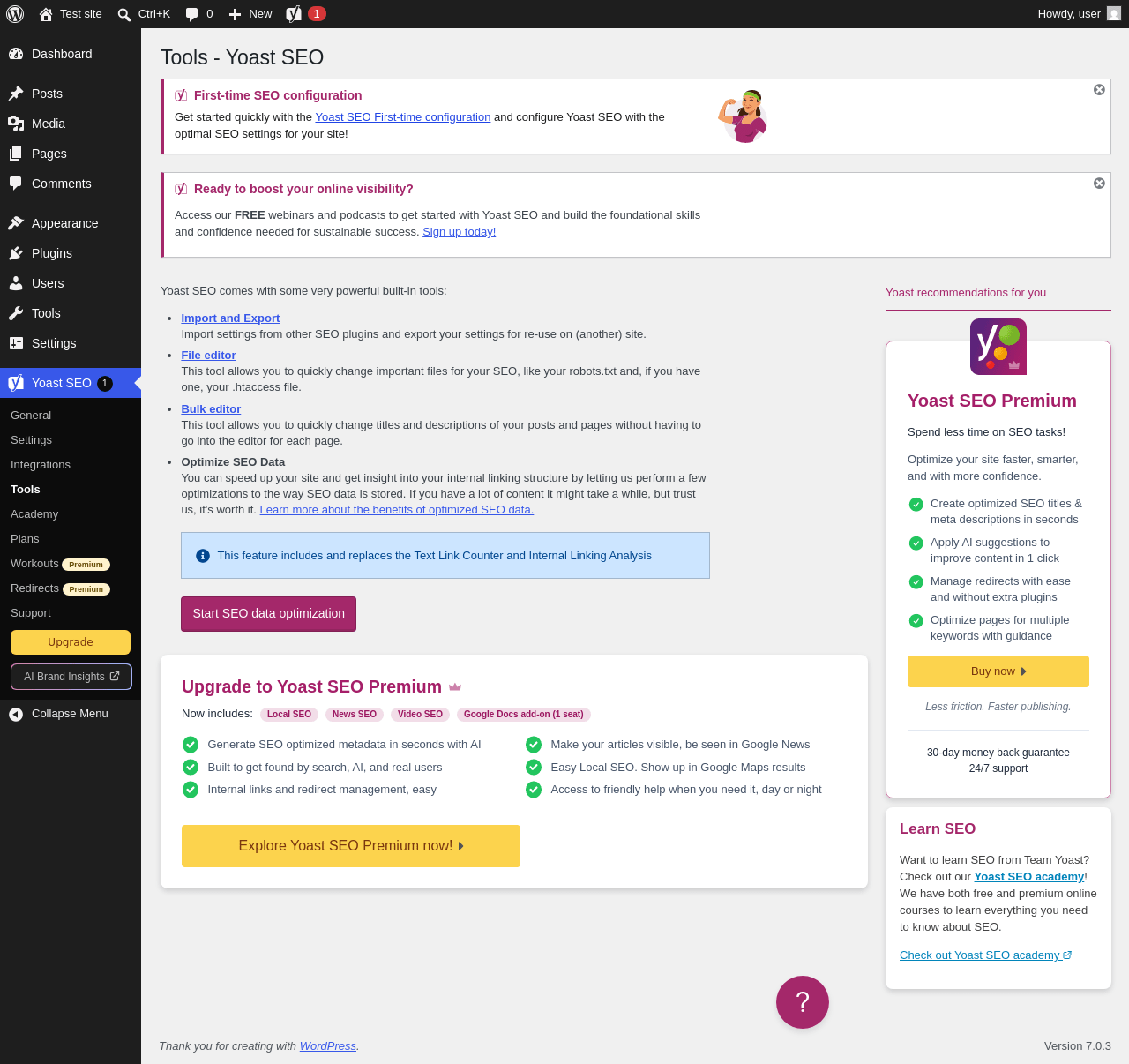
Task: Click the Video SEO badge
Action: 420,715
